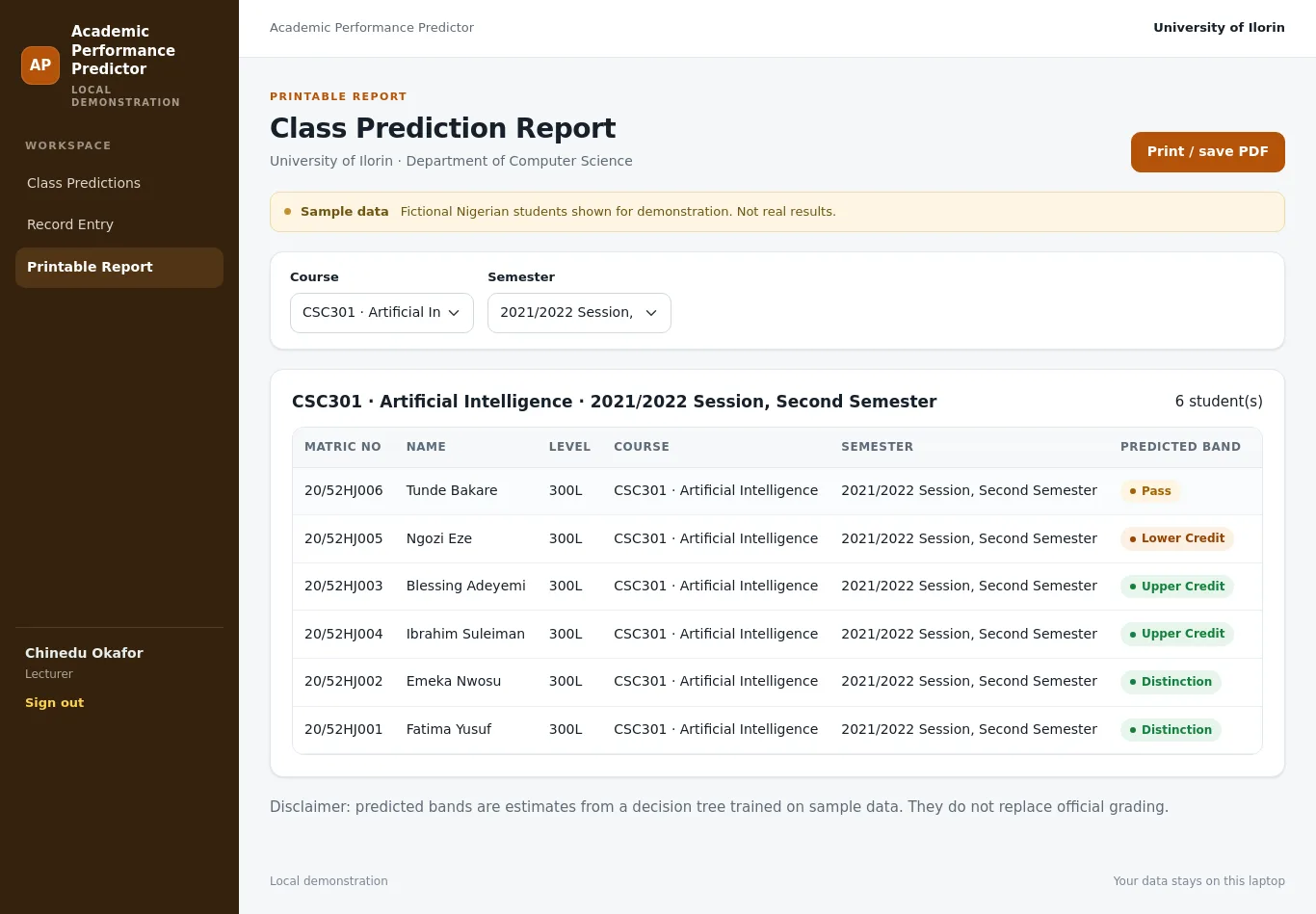This screenshot has height=914, width=1316.
Task: Click Distinction badge for Emeka Nwosu
Action: coord(1171,682)
